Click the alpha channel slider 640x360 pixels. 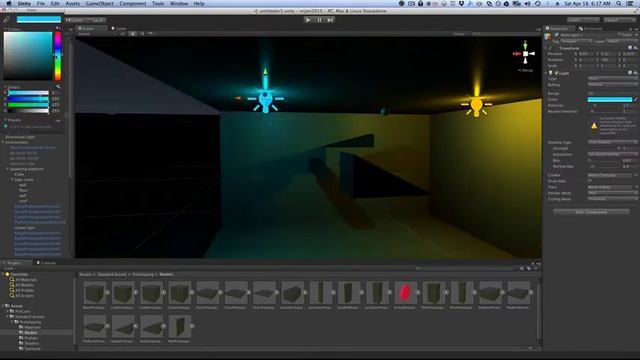coord(28,111)
